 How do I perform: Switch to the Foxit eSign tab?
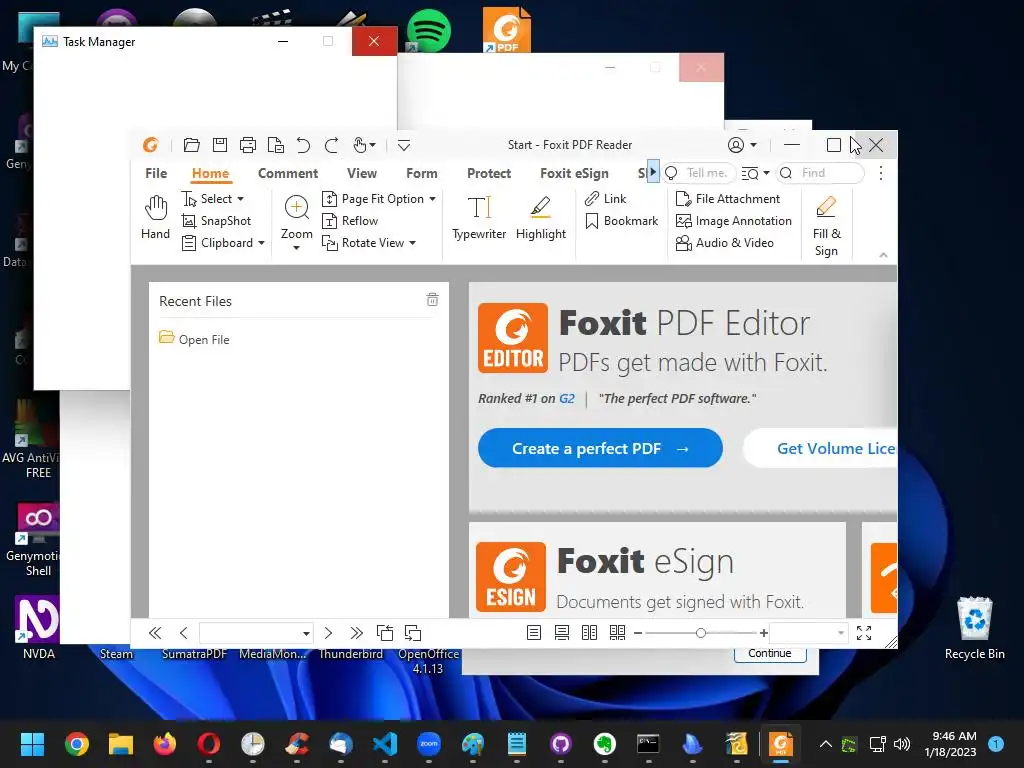tap(574, 173)
